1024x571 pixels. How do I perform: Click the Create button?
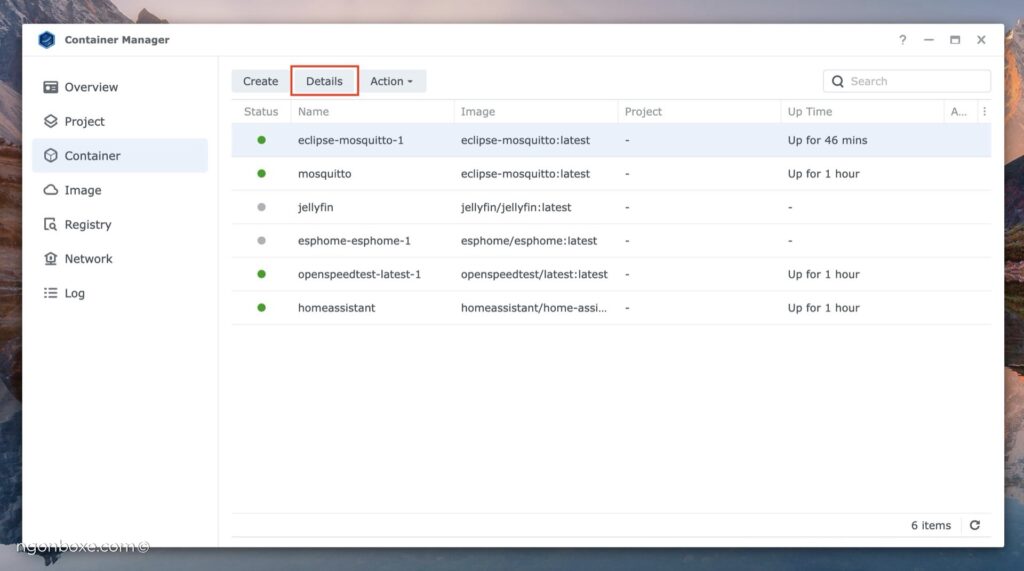[x=261, y=81]
